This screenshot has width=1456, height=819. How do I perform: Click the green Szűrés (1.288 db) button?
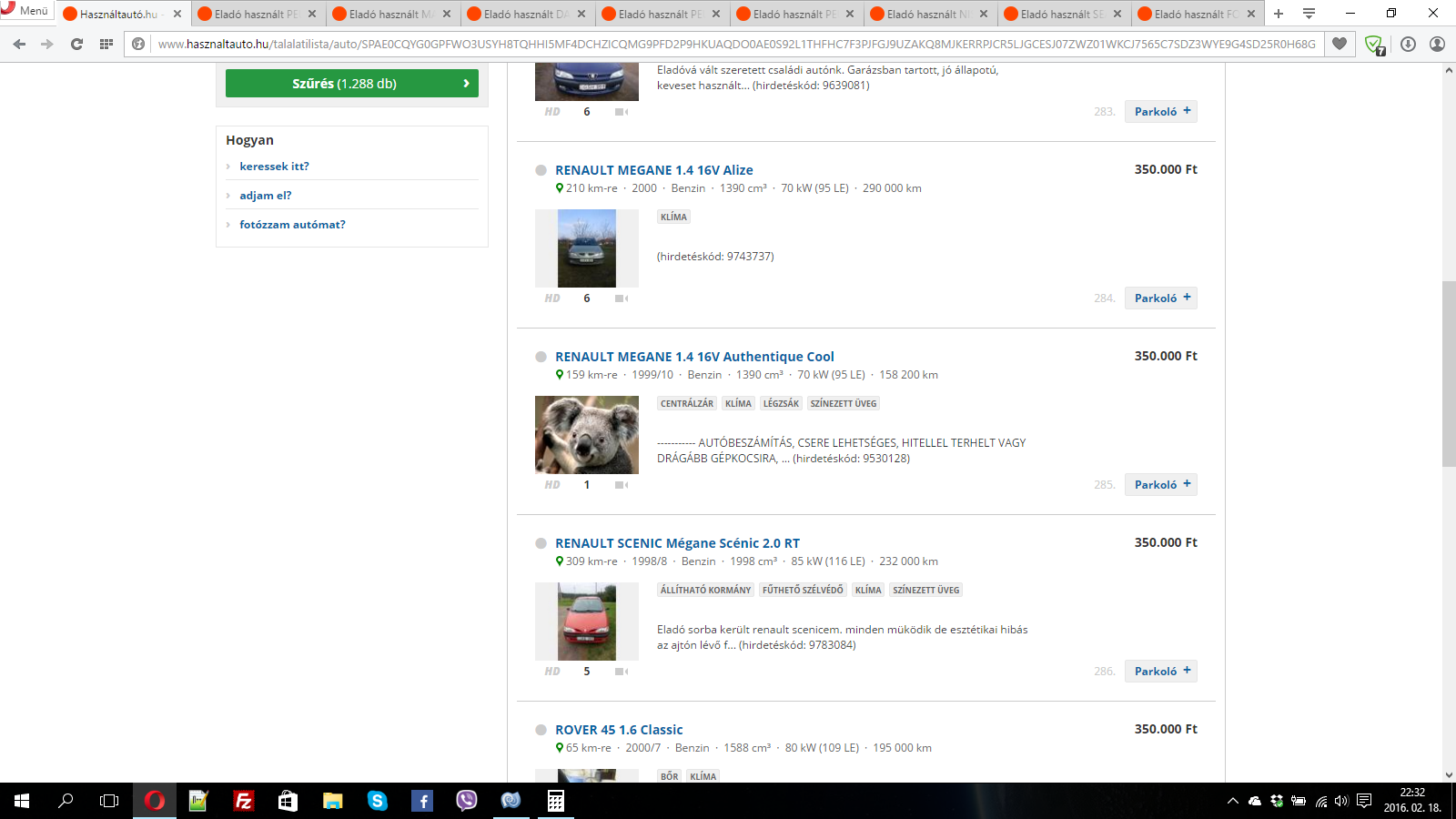[352, 83]
